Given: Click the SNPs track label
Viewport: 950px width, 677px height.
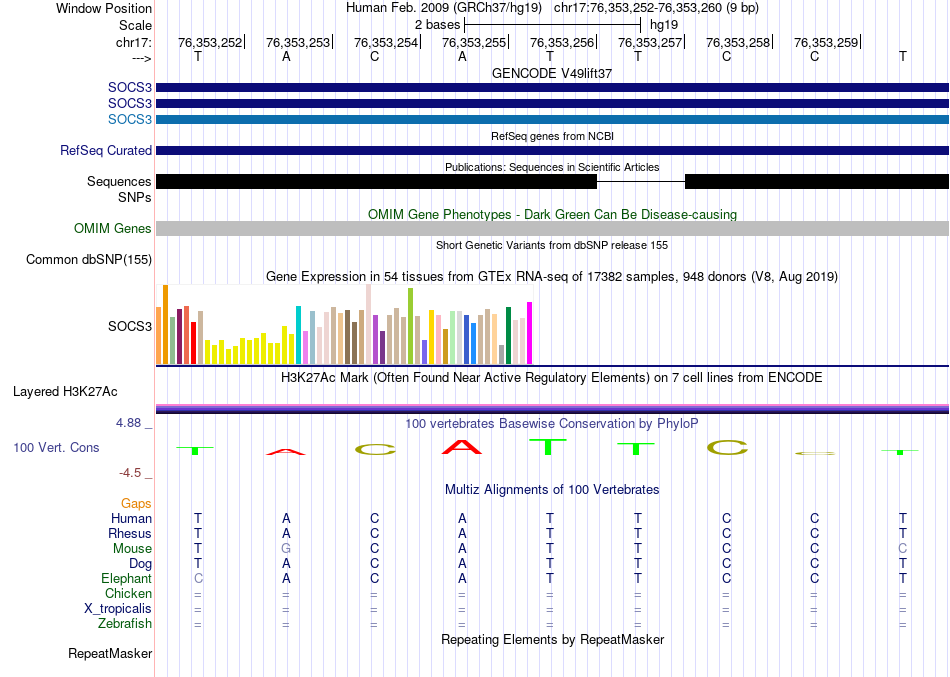Looking at the screenshot, I should point(135,198).
